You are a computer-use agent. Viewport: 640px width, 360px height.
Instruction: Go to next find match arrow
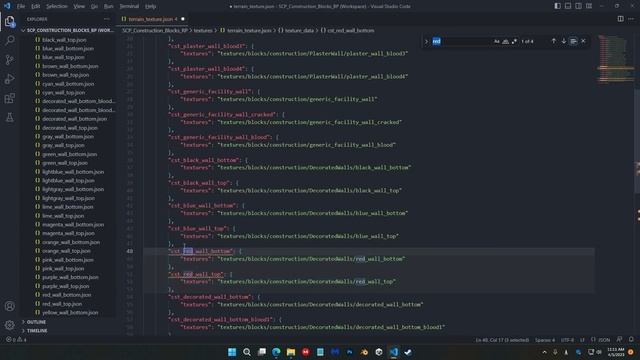(x=563, y=41)
